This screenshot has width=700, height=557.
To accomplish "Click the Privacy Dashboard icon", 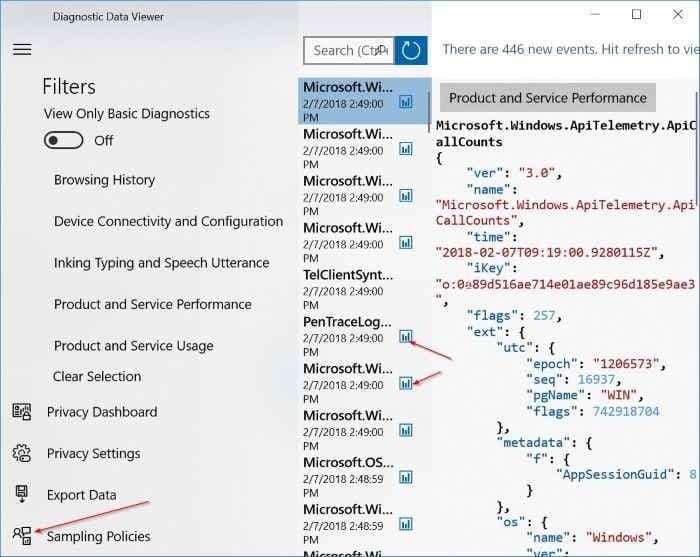I will [x=21, y=412].
